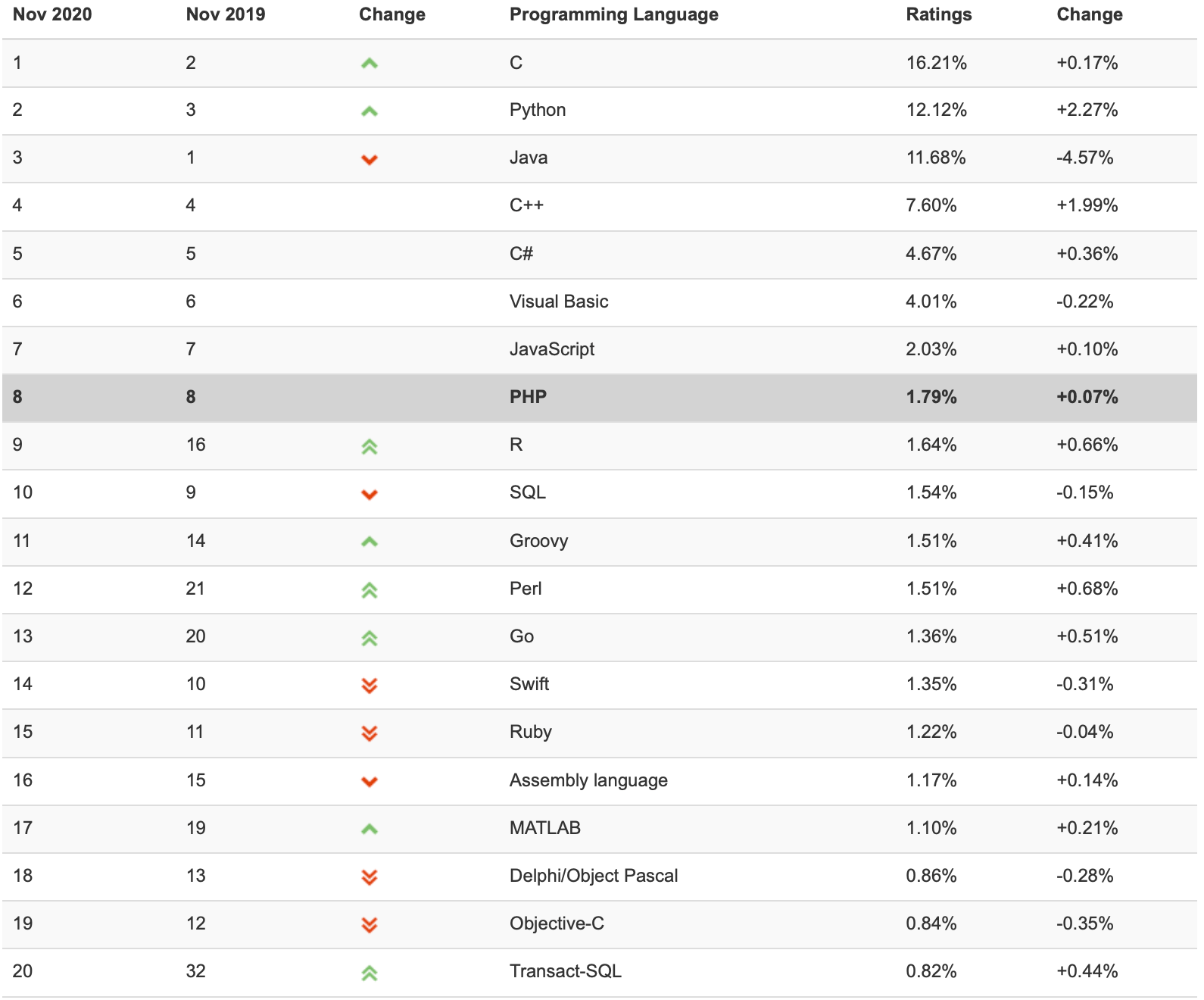Click the Nov 2020 column header
Image resolution: width=1204 pixels, height=1000 pixels.
point(52,14)
